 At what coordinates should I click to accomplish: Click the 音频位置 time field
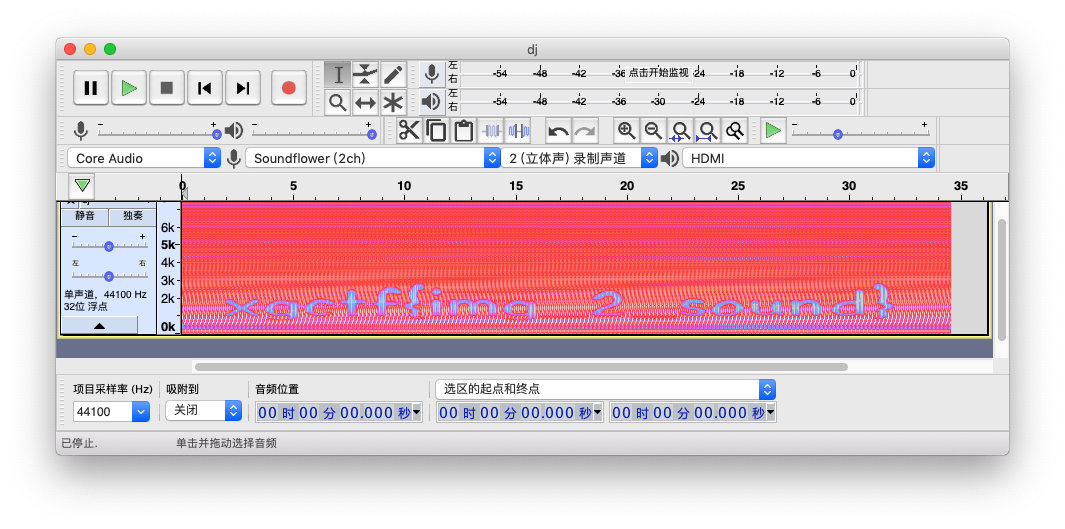338,413
